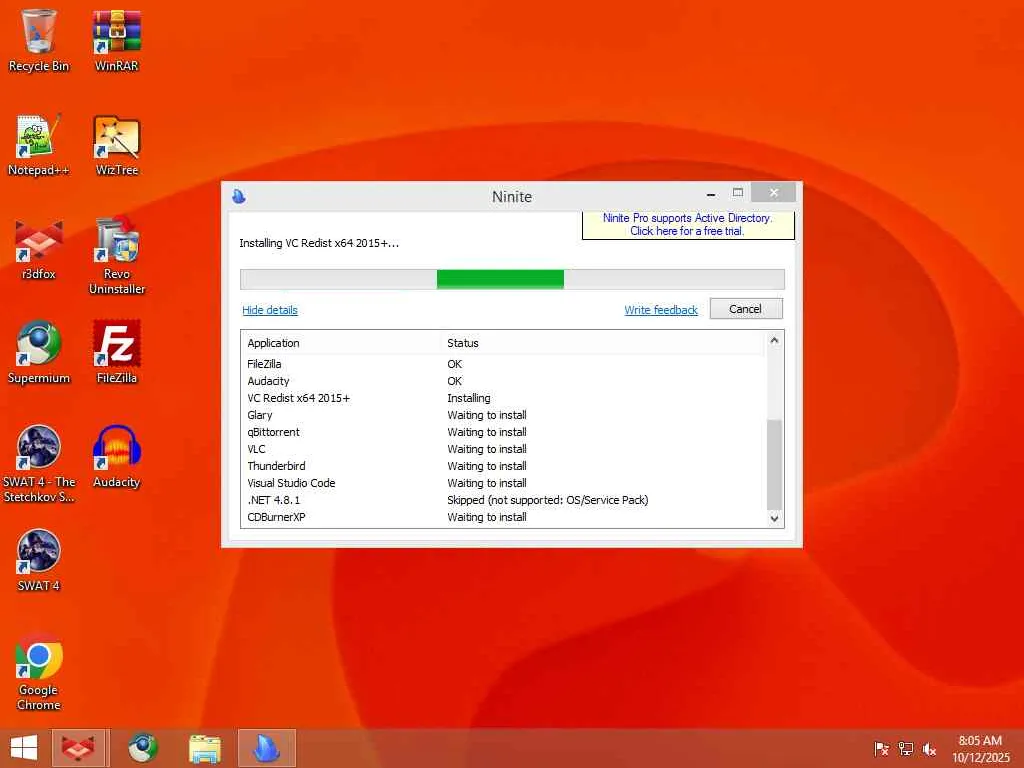Image resolution: width=1024 pixels, height=768 pixels.
Task: Select the qBittorrent row
Action: (x=503, y=432)
